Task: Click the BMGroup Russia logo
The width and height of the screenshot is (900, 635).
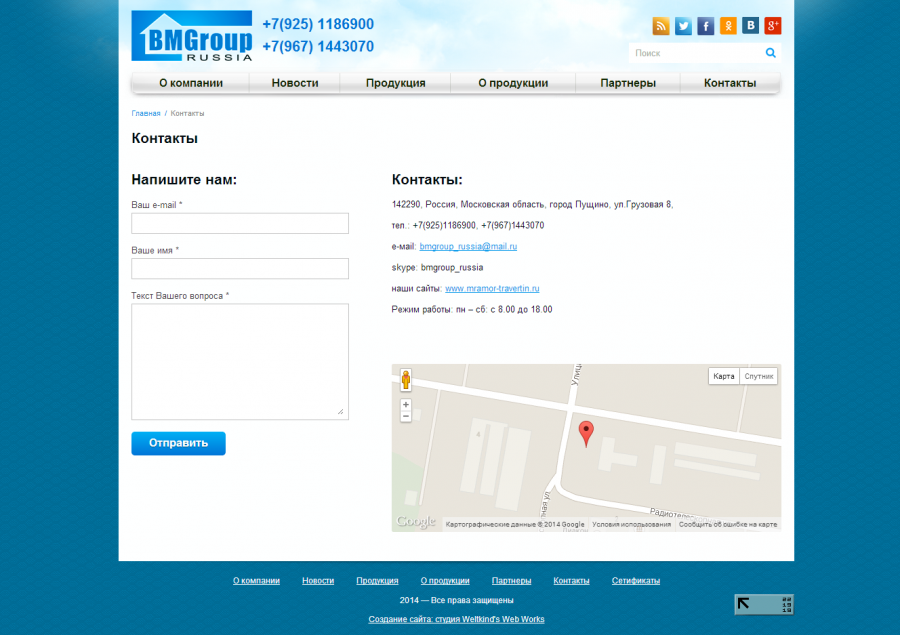Action: click(x=192, y=36)
